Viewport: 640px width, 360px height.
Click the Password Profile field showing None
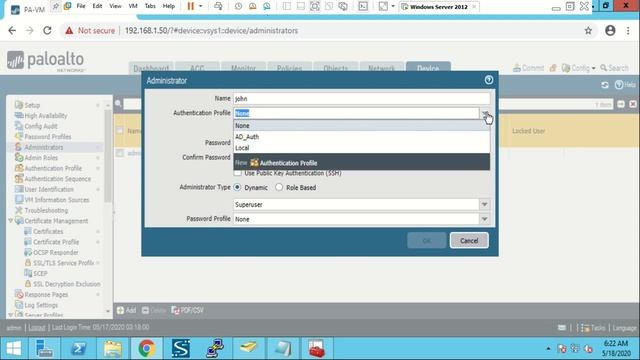click(356, 219)
